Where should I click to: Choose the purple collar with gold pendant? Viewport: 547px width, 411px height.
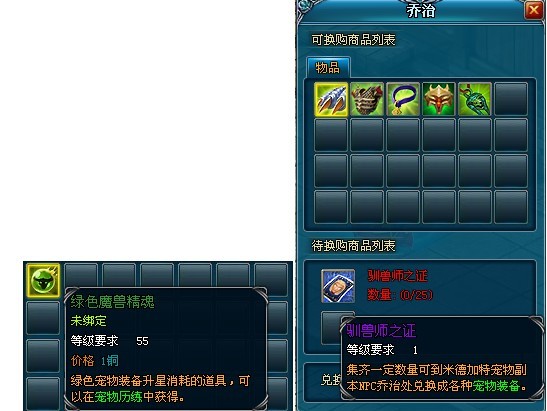pyautogui.click(x=403, y=99)
